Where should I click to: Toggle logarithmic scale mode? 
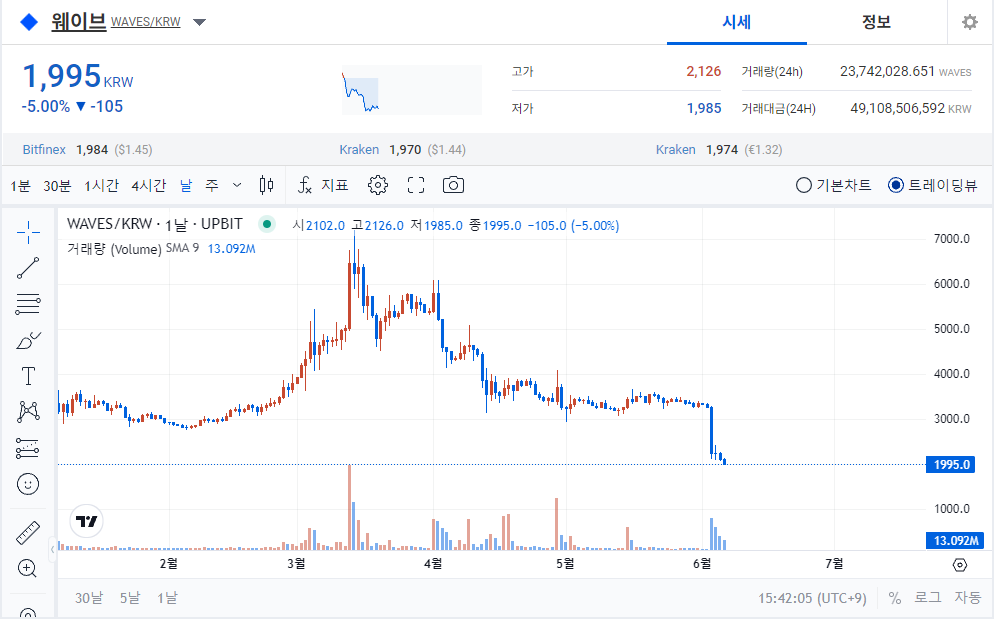pos(927,598)
